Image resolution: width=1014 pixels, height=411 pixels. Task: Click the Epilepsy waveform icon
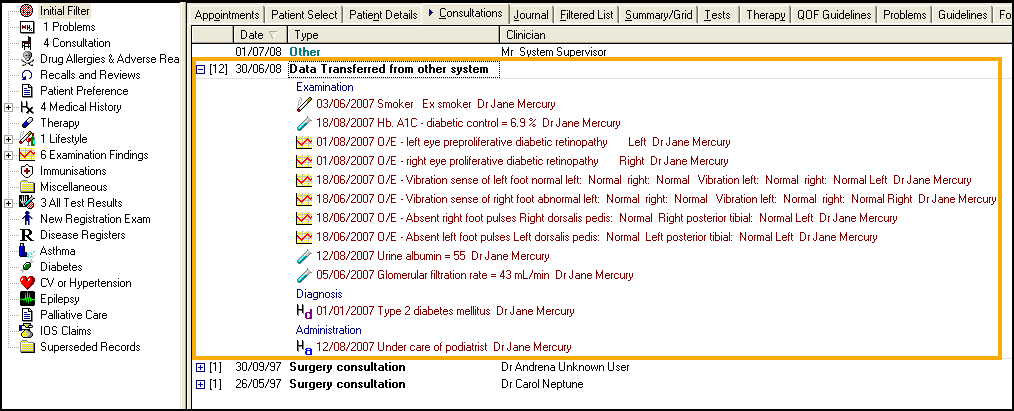pyautogui.click(x=27, y=299)
